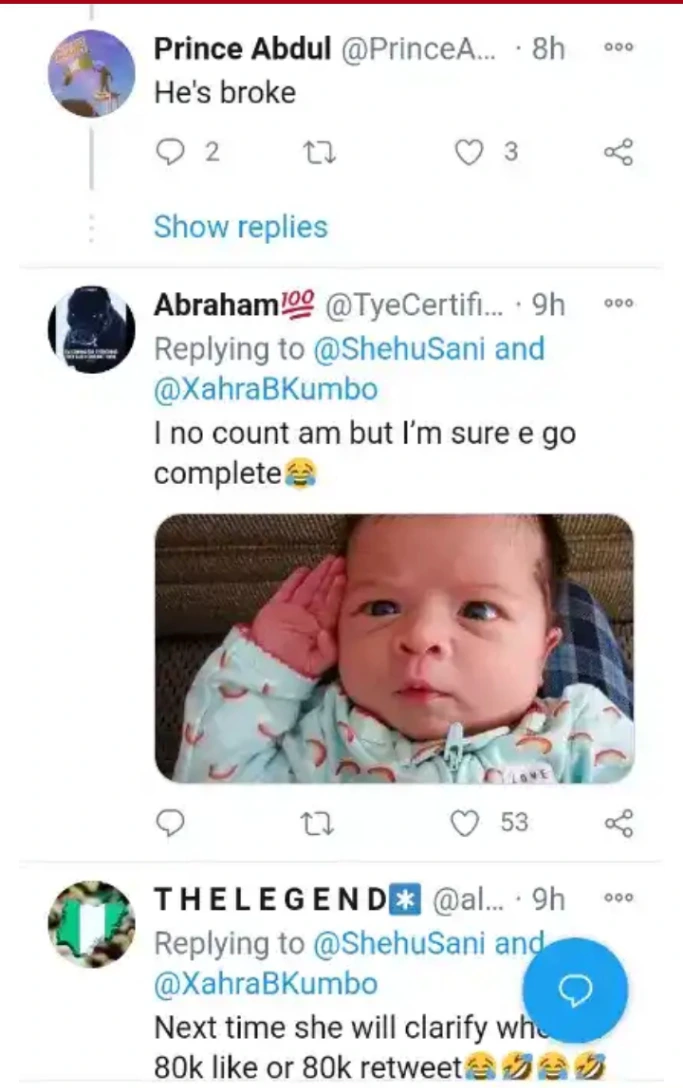Retweet Abraham's baby photo tweet
Screen dimensions: 683x1088
(x=319, y=822)
